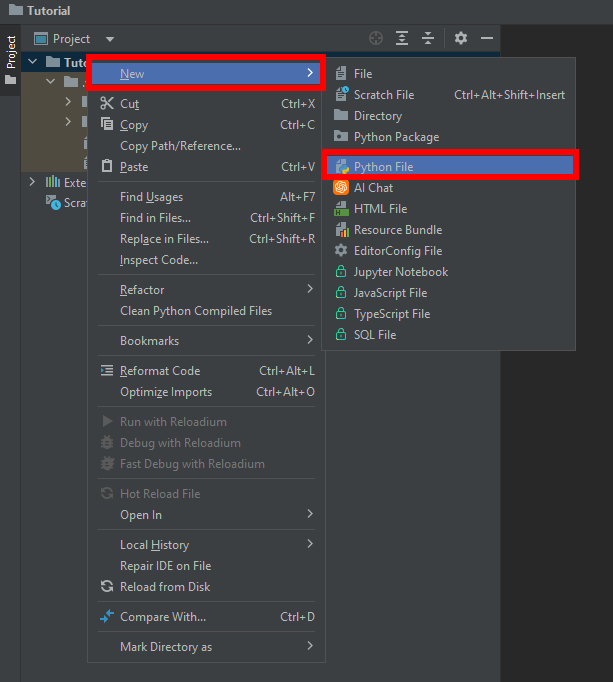Click the Select Opened File crosshair icon
613x682 pixels.
375,38
